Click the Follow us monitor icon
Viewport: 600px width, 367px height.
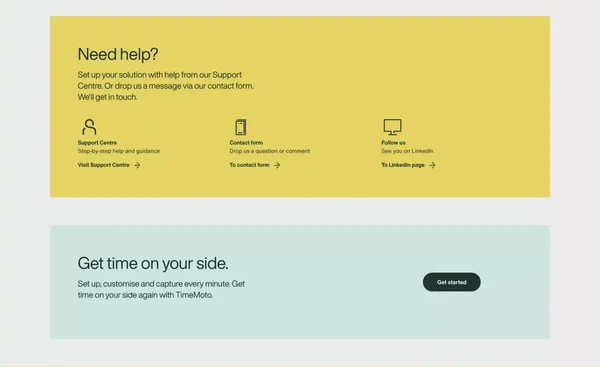(x=392, y=127)
